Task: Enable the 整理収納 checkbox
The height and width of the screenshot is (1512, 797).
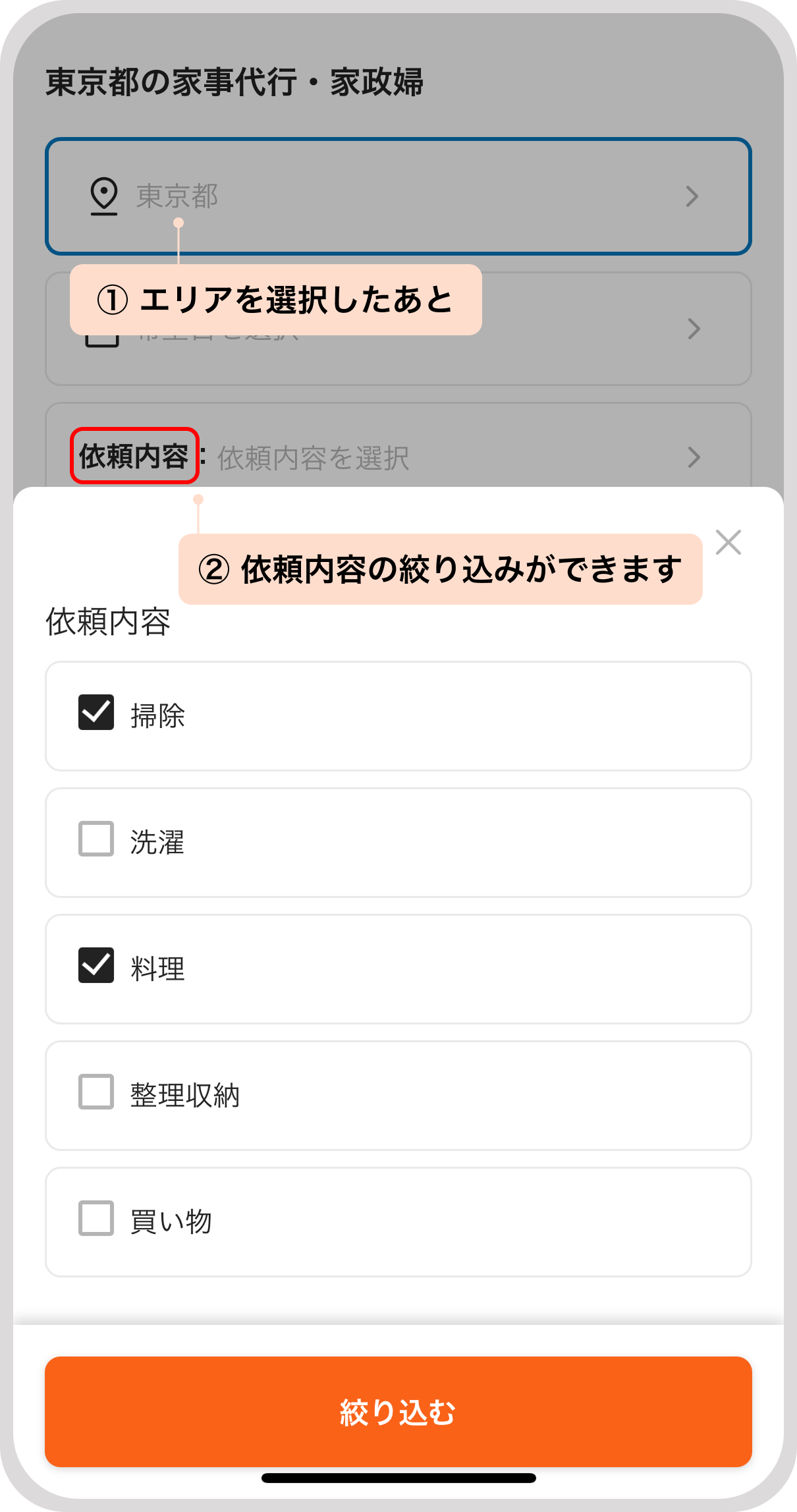Action: tap(96, 1092)
